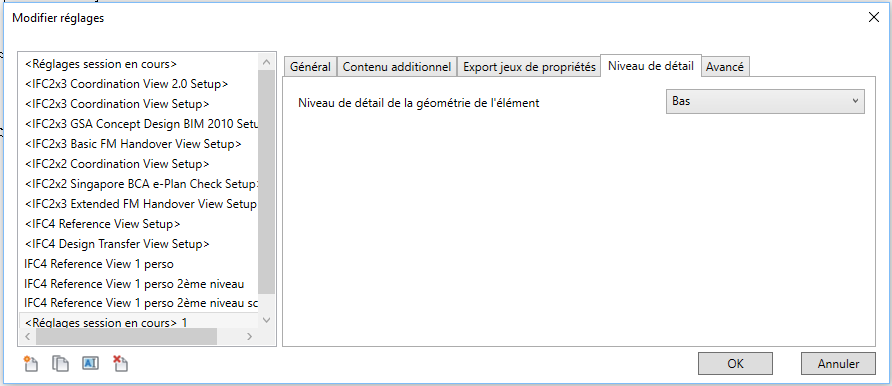
Task: Duplicate the selected setup with the copy icon
Action: (60, 364)
